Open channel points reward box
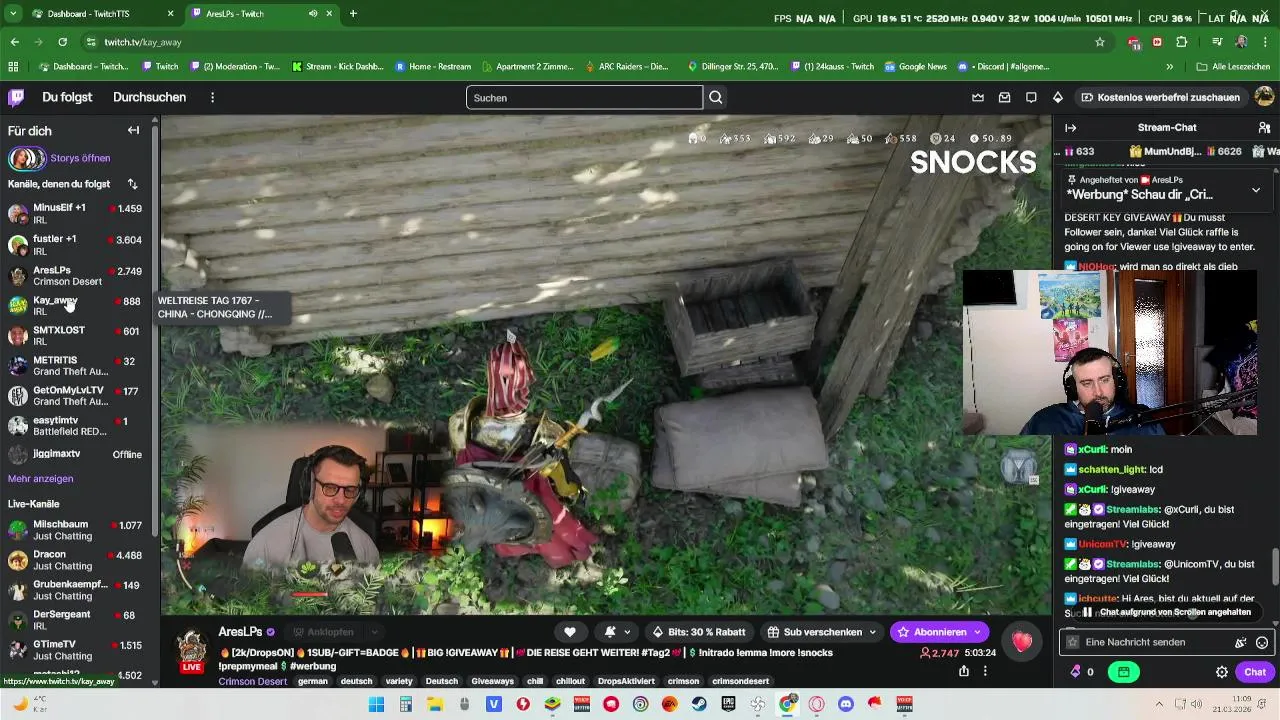This screenshot has width=1280, height=720. tap(1123, 672)
